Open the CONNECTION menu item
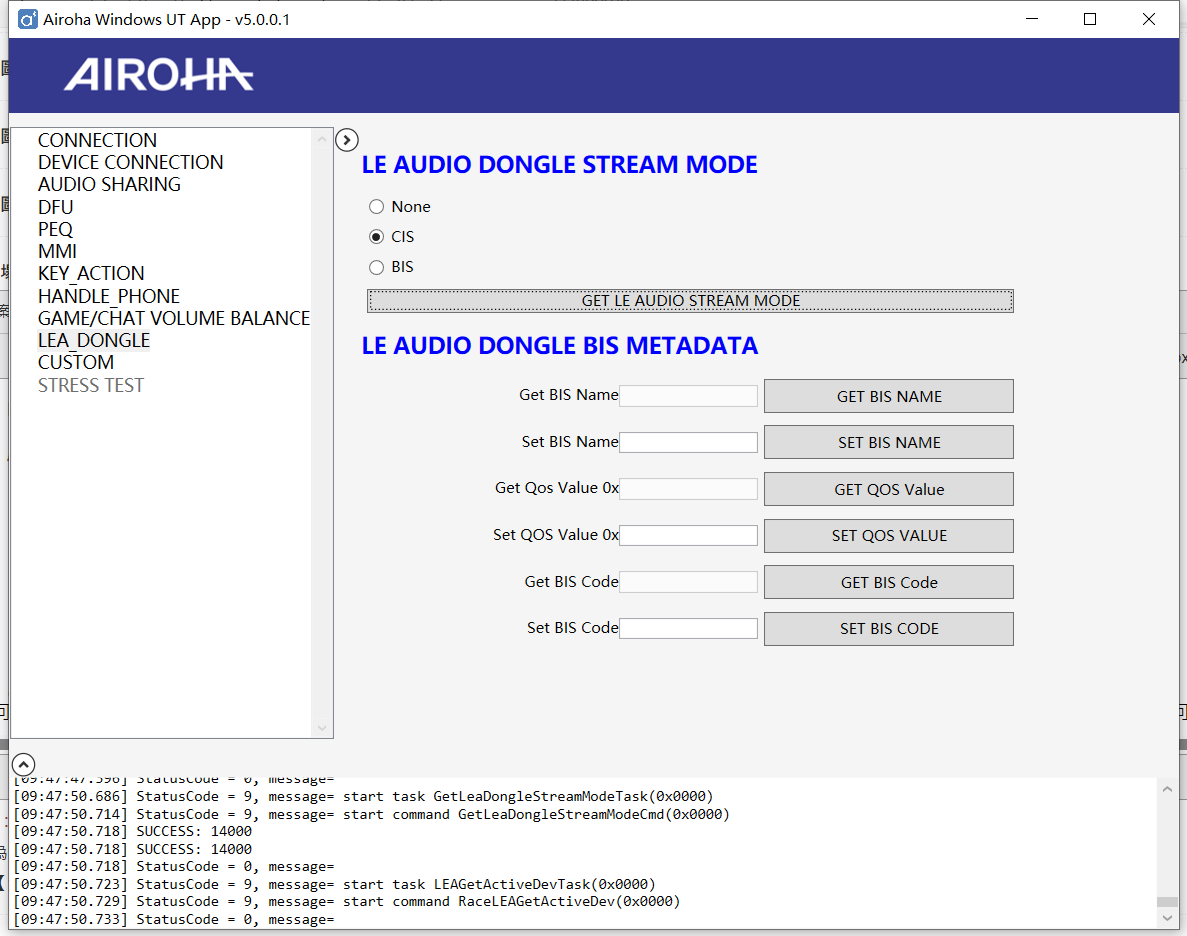The image size is (1187, 936). pyautogui.click(x=98, y=140)
